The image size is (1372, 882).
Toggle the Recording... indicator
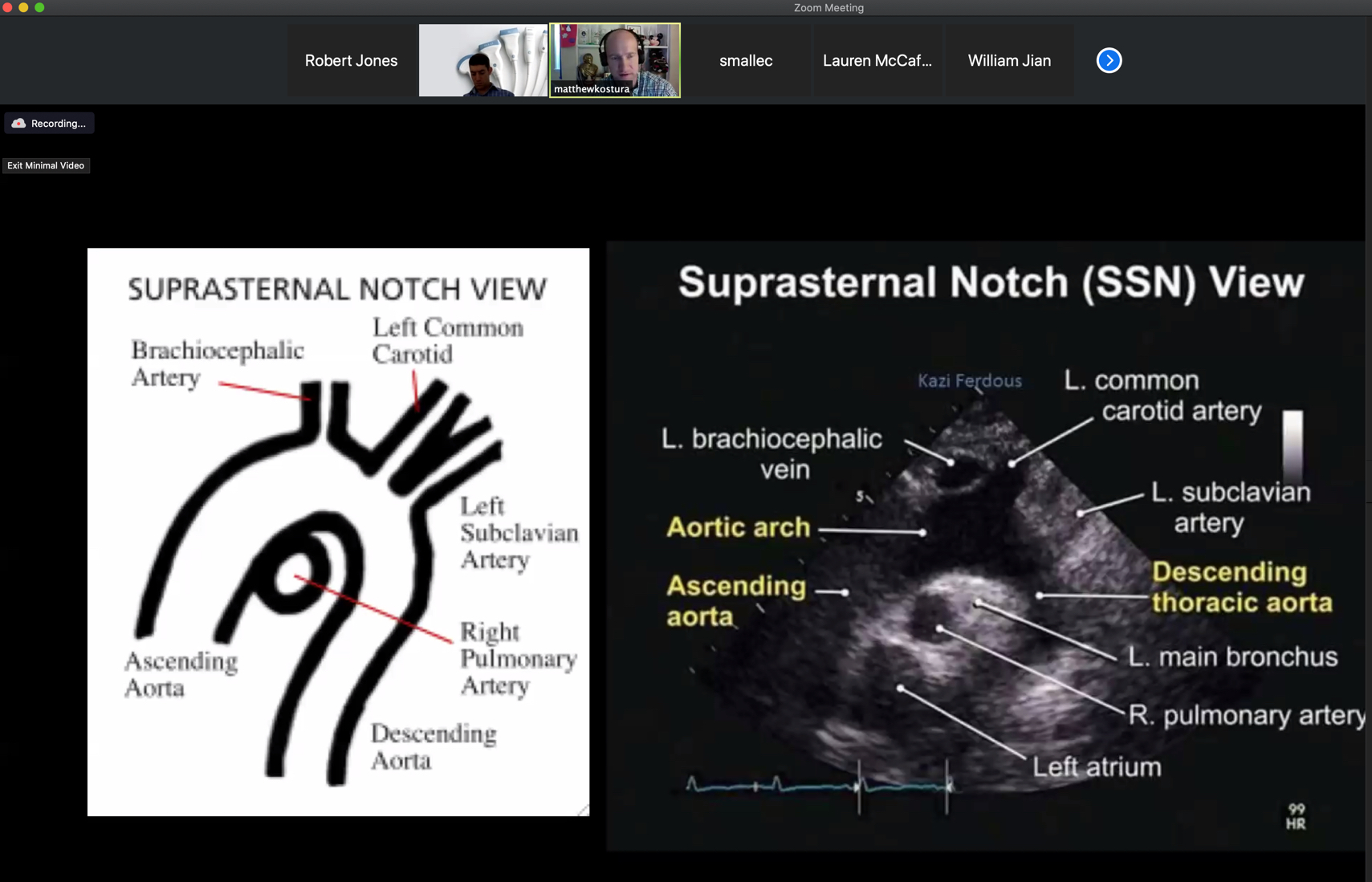tap(49, 123)
